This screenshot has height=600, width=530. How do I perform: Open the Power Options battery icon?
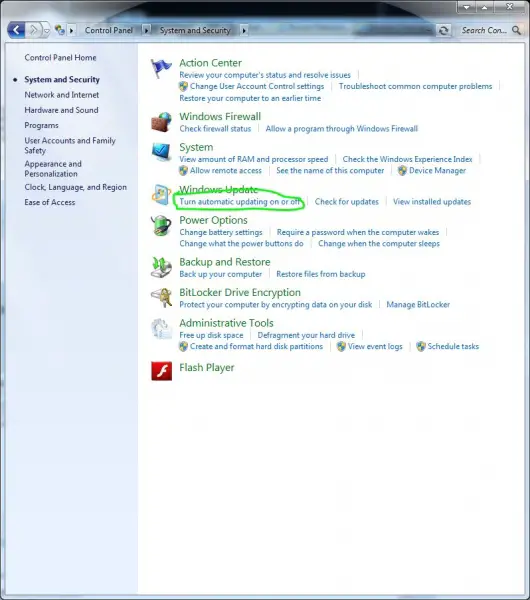point(161,226)
